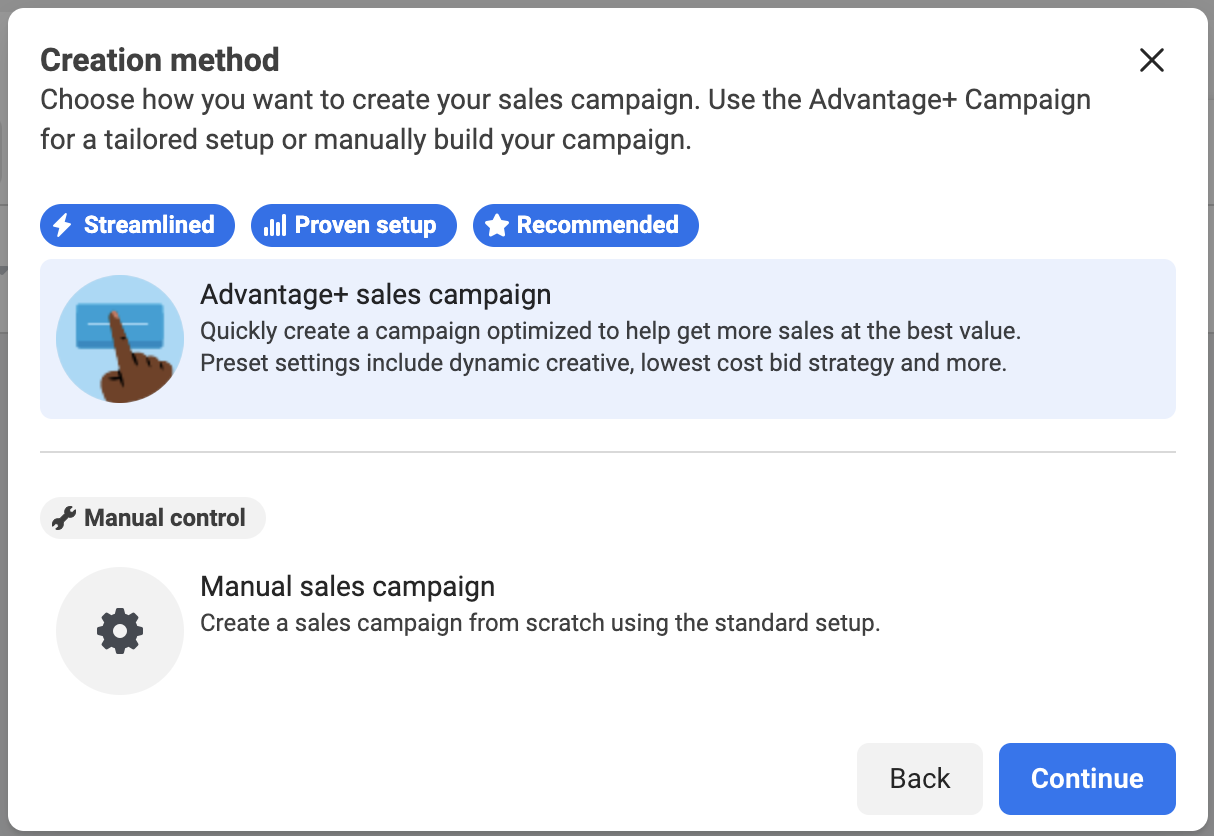The image size is (1214, 836).
Task: Click the Proven setup bar-chart badge
Action: 354,225
